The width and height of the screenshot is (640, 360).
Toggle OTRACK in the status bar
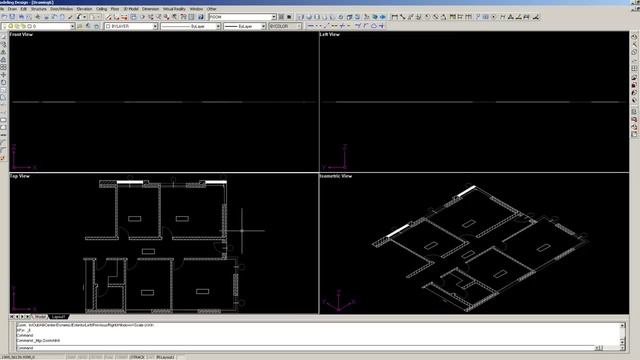137,357
